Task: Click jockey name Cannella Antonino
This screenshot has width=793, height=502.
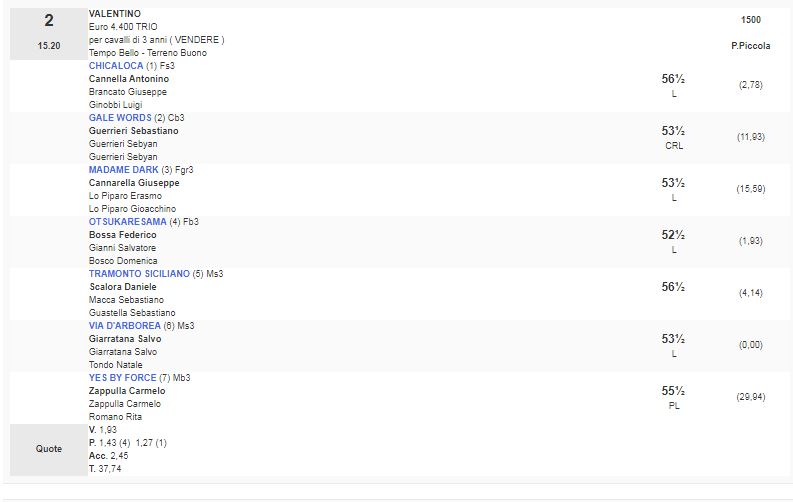Action: [x=129, y=79]
